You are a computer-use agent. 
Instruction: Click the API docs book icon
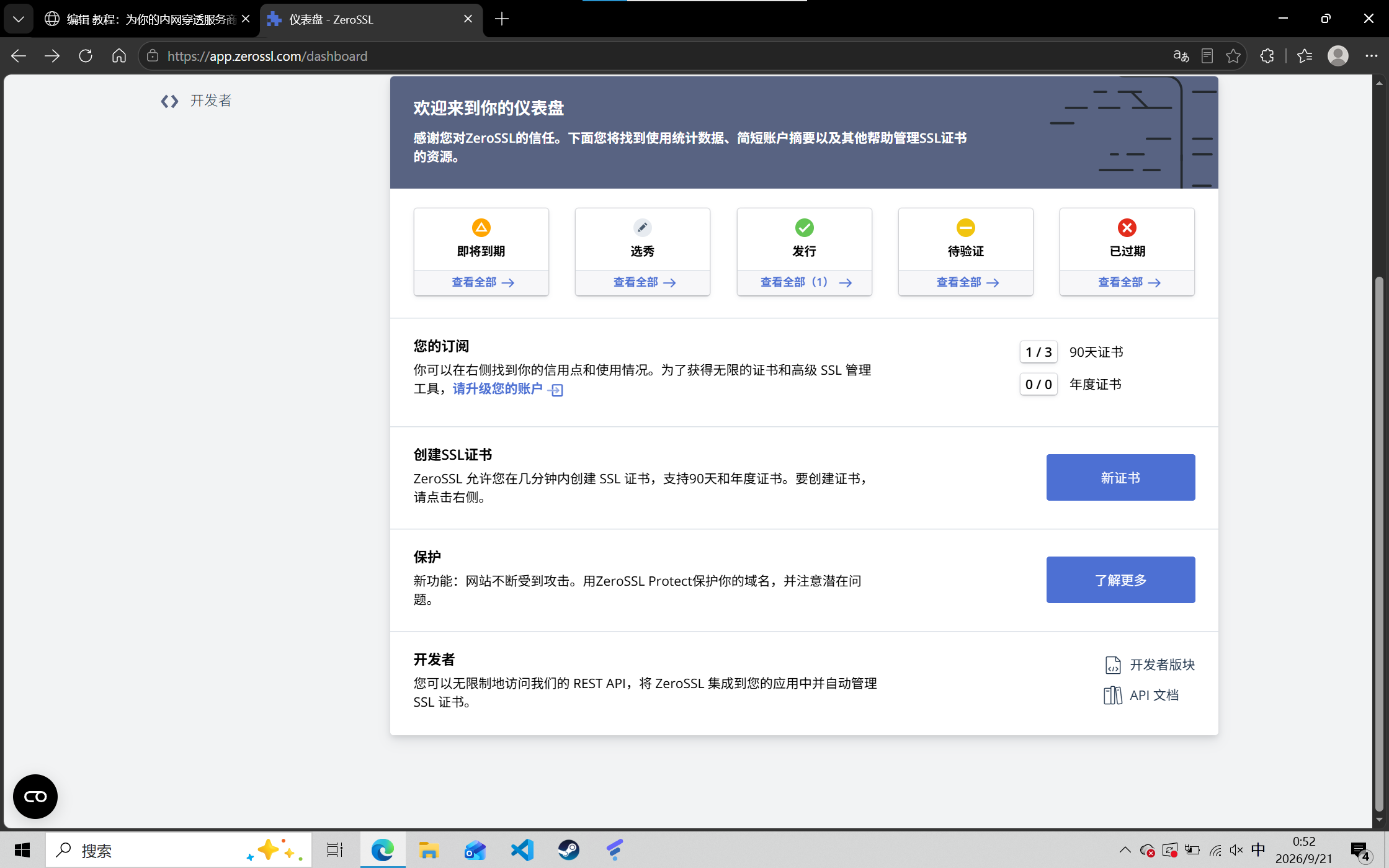point(1113,695)
